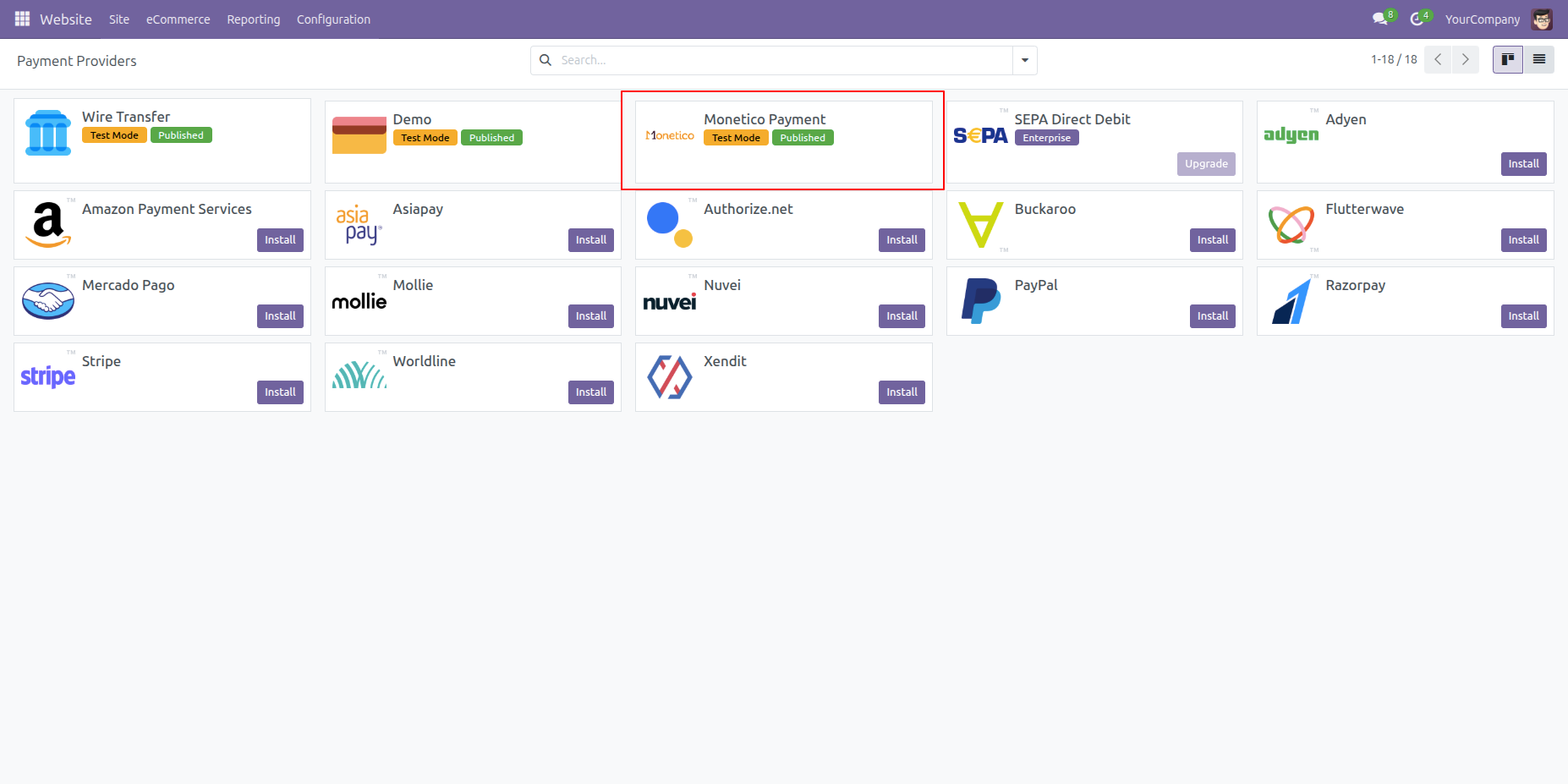Click the Nuvei logo
The image size is (1568, 784).
click(x=670, y=301)
